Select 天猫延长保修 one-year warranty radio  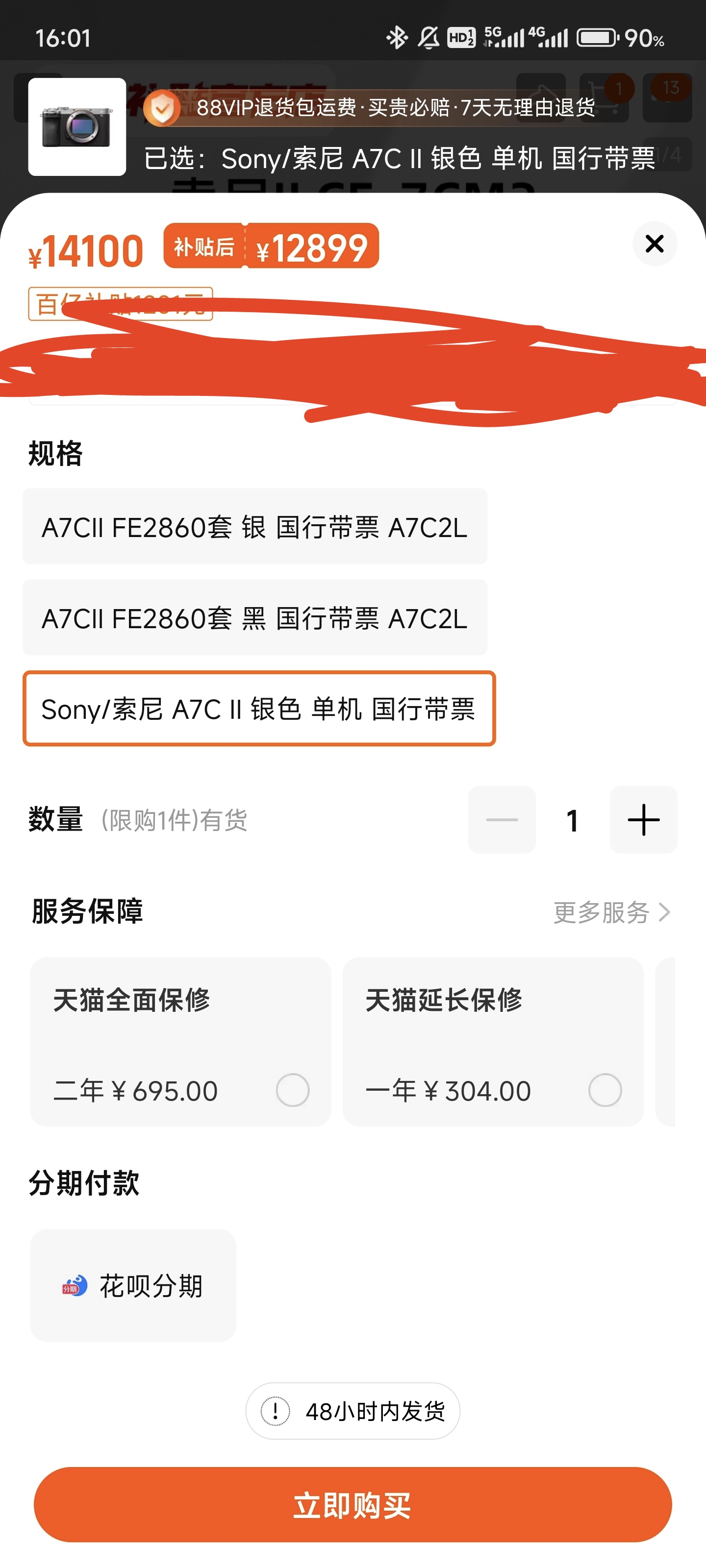(605, 1090)
